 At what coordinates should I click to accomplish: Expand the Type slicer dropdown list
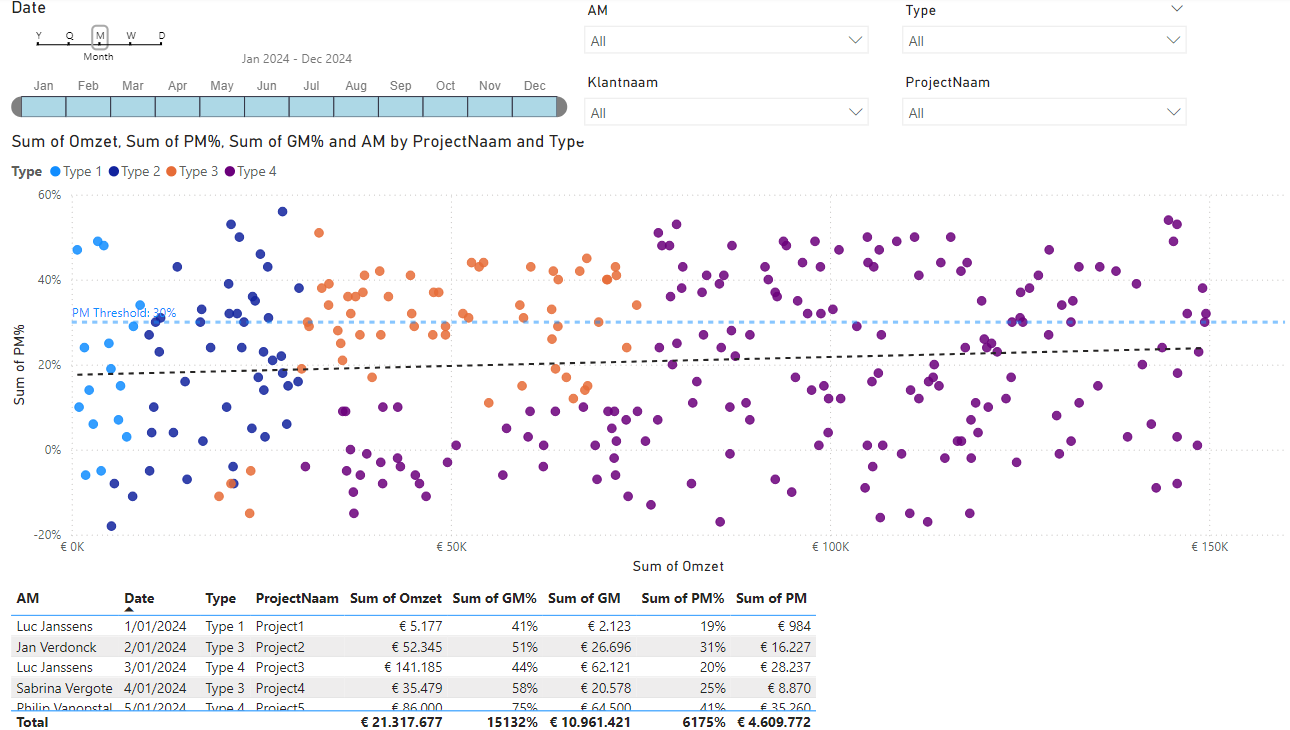tap(1044, 41)
